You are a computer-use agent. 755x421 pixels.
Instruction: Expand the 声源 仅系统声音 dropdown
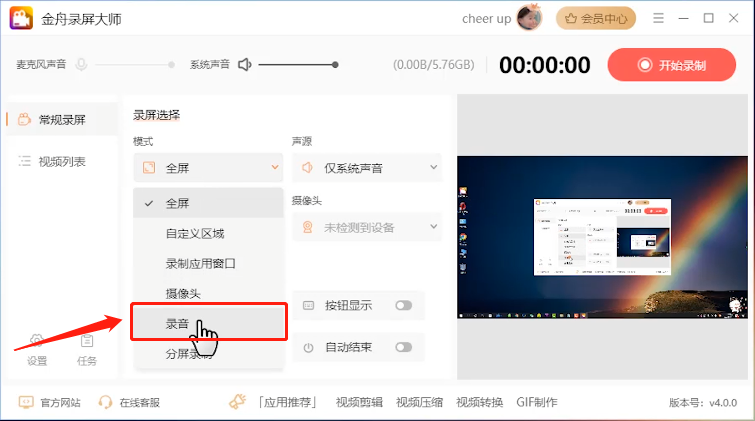click(367, 168)
